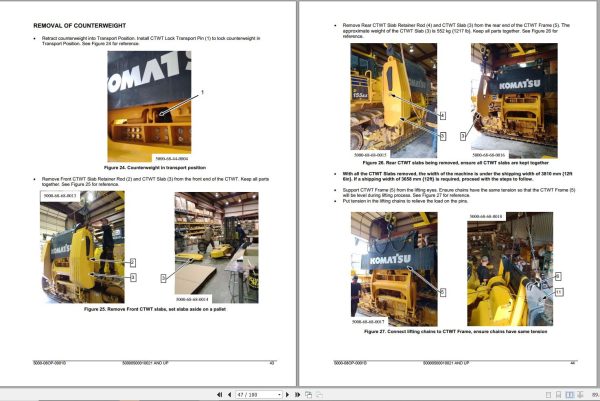Image resolution: width=600 pixels, height=401 pixels.
Task: Click the Figure 24 counterweight photo
Action: tap(149, 106)
